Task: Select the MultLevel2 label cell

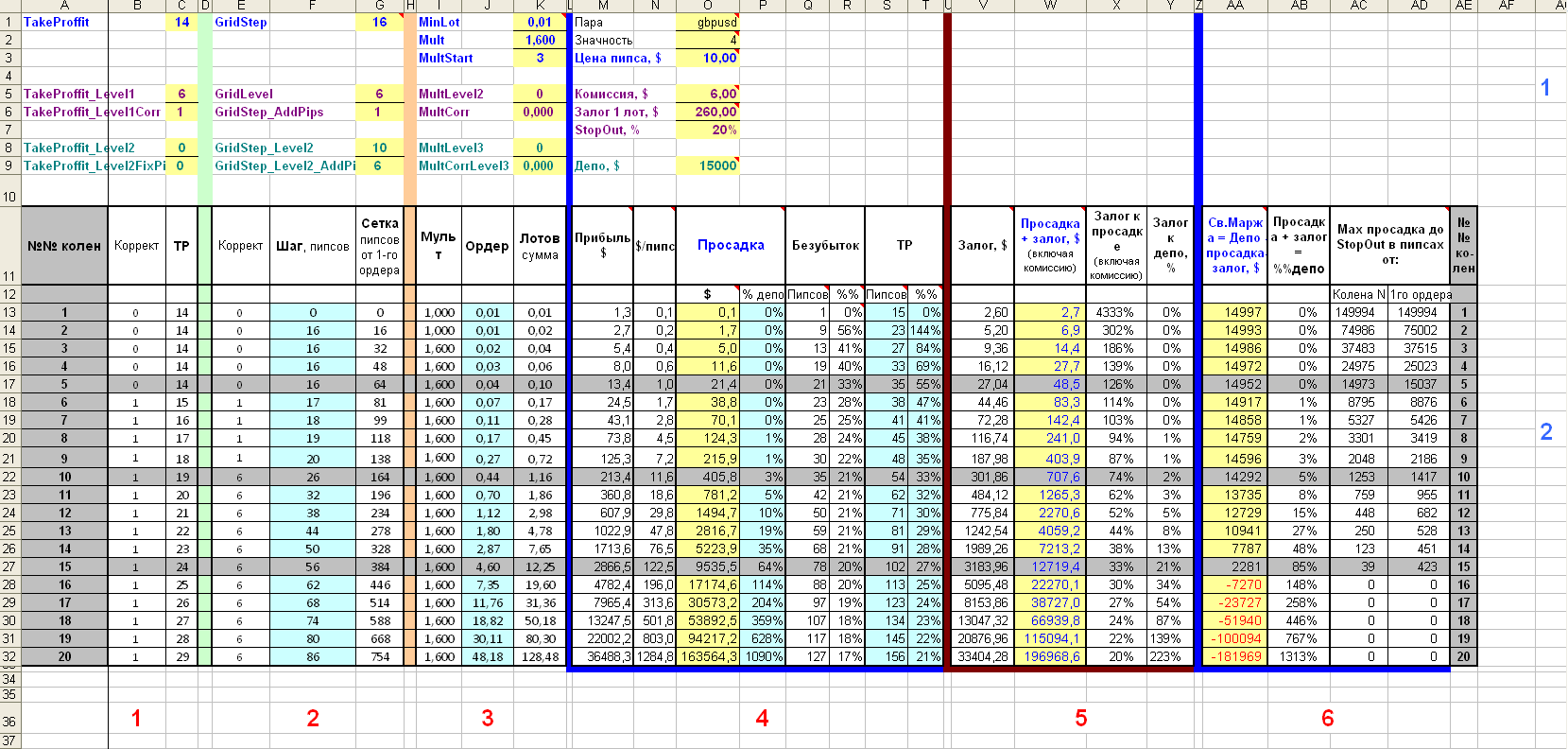Action: [451, 94]
